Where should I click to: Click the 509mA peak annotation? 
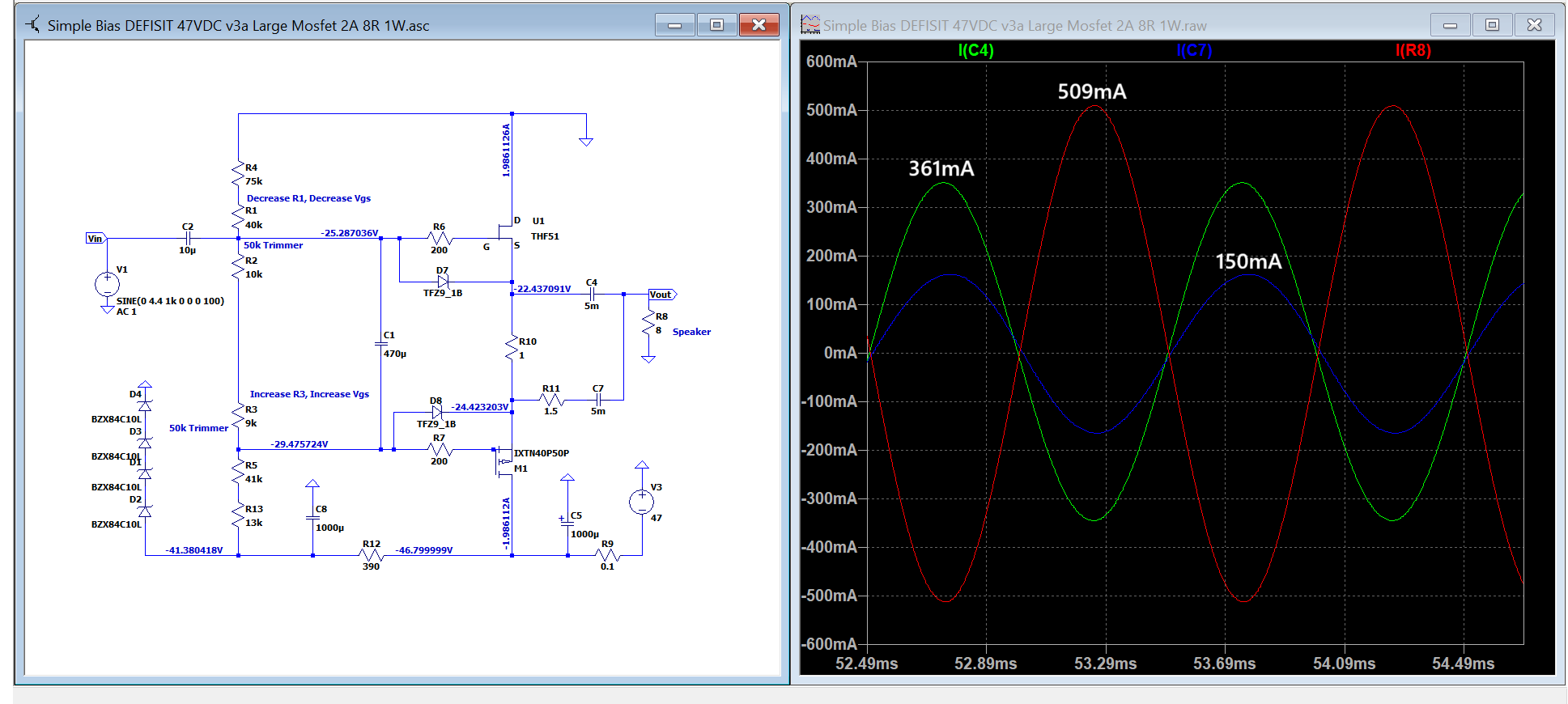[1092, 91]
